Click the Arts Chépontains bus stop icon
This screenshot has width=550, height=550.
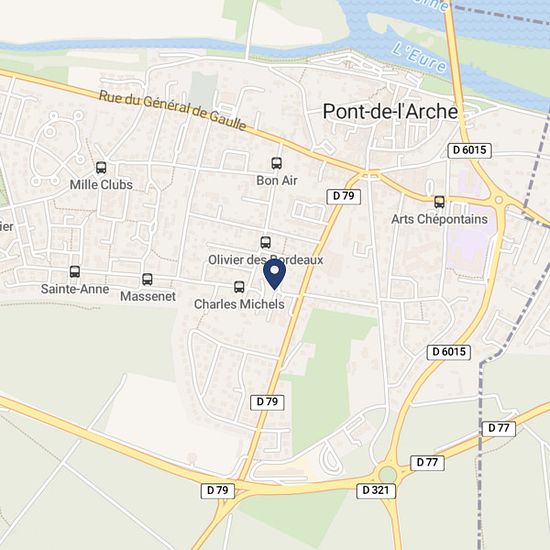point(440,202)
